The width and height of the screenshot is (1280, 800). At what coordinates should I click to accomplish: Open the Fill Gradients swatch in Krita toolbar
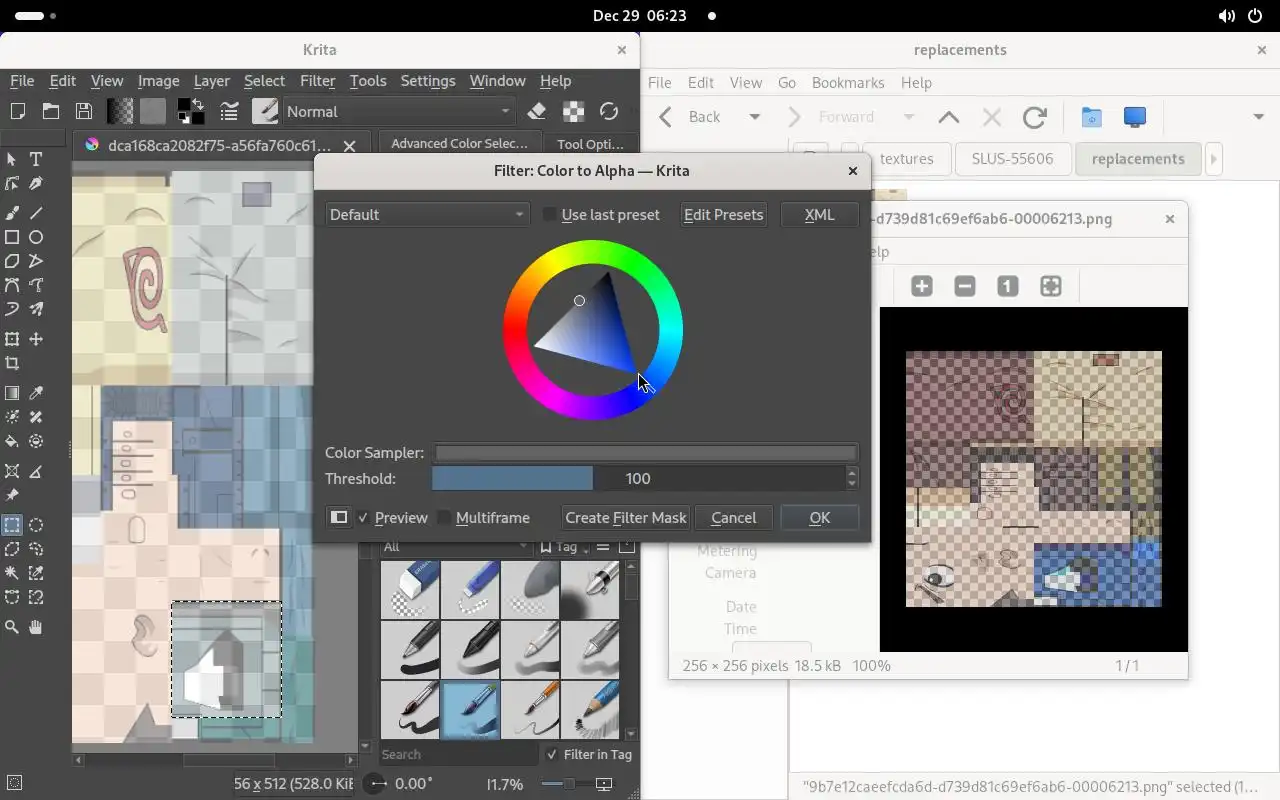click(x=120, y=111)
